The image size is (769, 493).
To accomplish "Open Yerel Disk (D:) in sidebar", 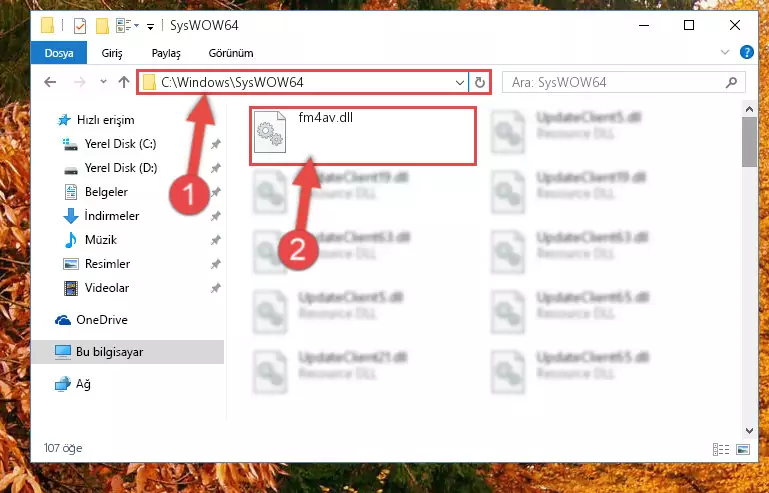I will click(x=121, y=168).
